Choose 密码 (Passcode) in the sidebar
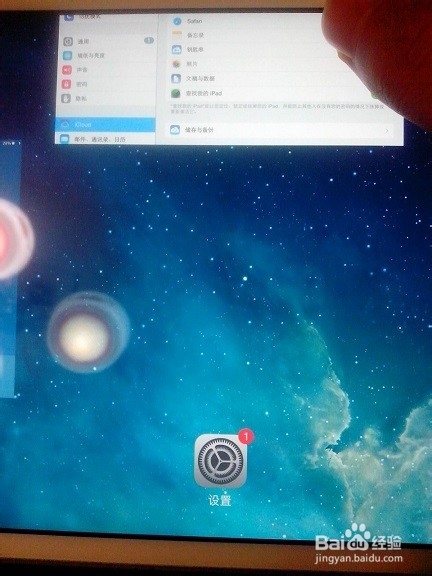Screen dimensions: 432x576 (x=107, y=84)
